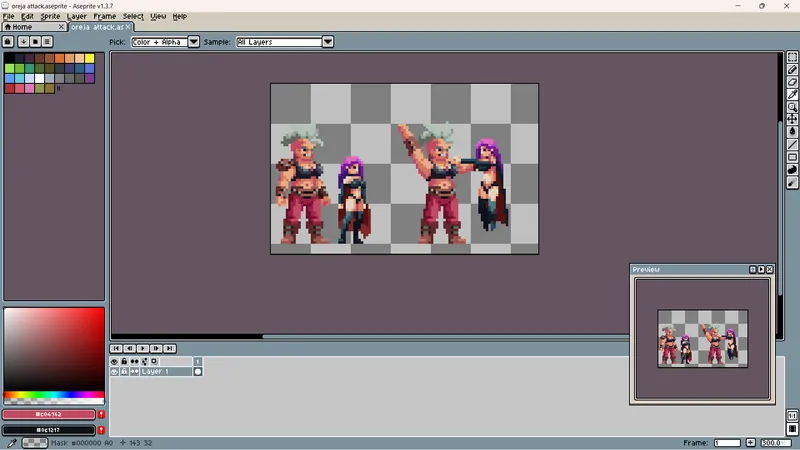Select the Move tool

point(792,119)
